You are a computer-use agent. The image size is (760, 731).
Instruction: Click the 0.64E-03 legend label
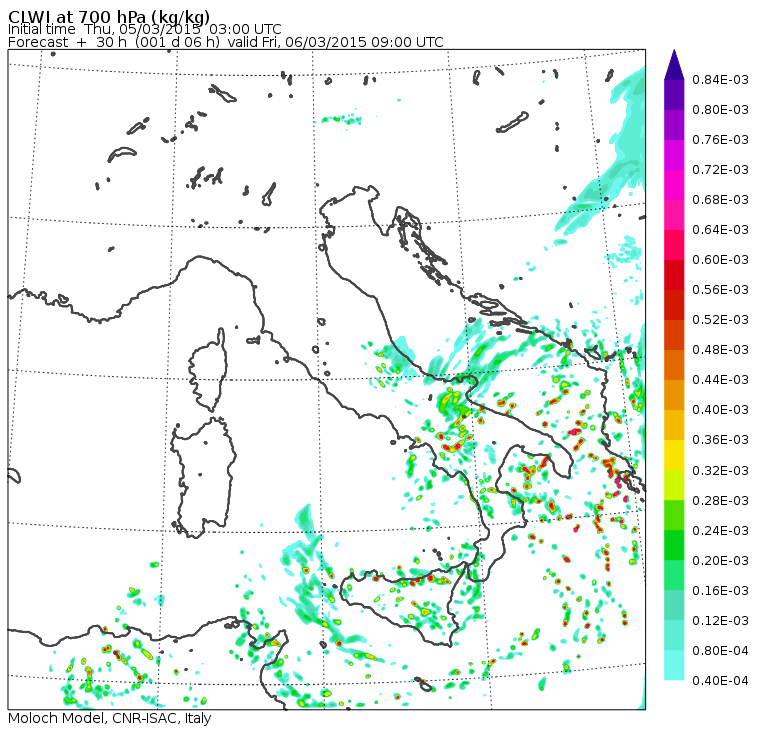click(x=720, y=230)
